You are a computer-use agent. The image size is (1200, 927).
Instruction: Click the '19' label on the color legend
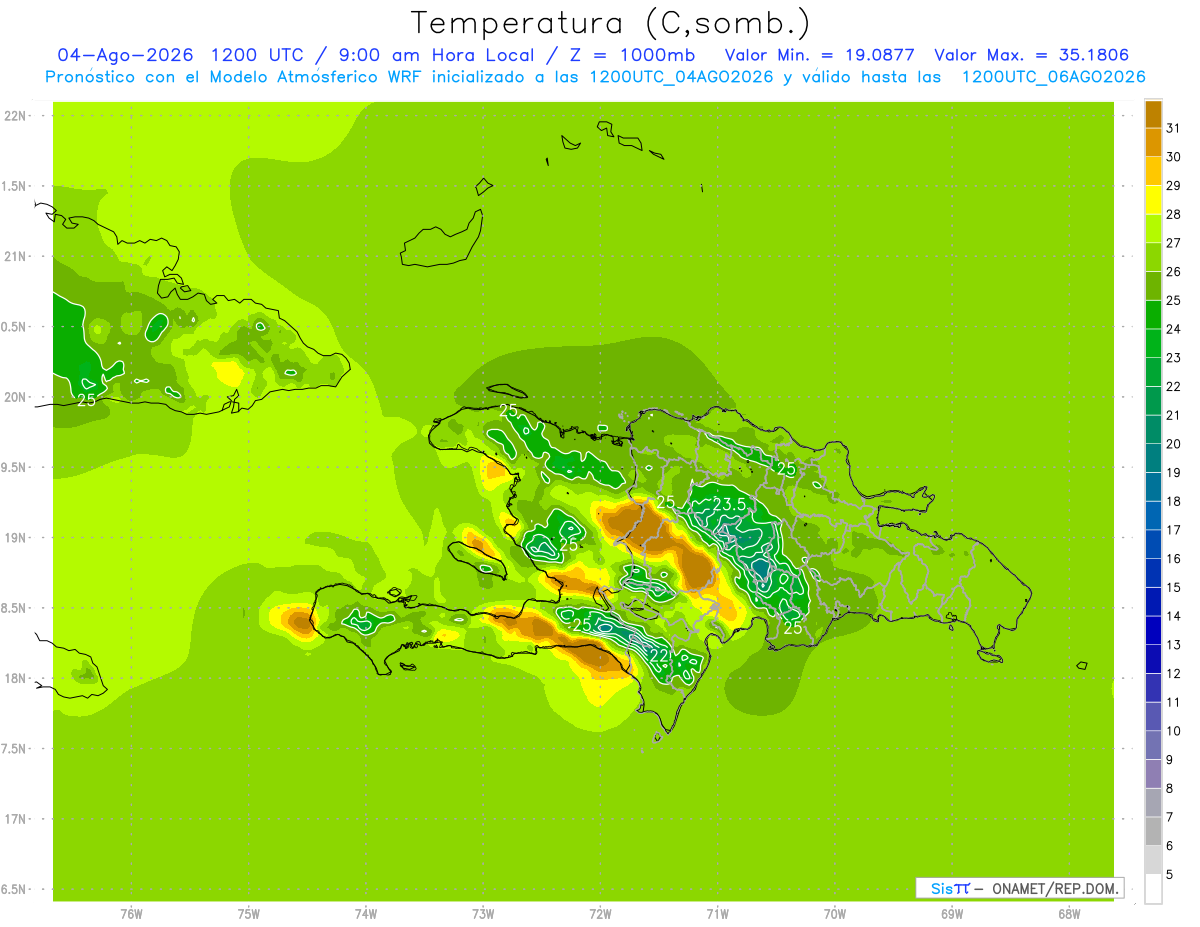tap(1174, 472)
